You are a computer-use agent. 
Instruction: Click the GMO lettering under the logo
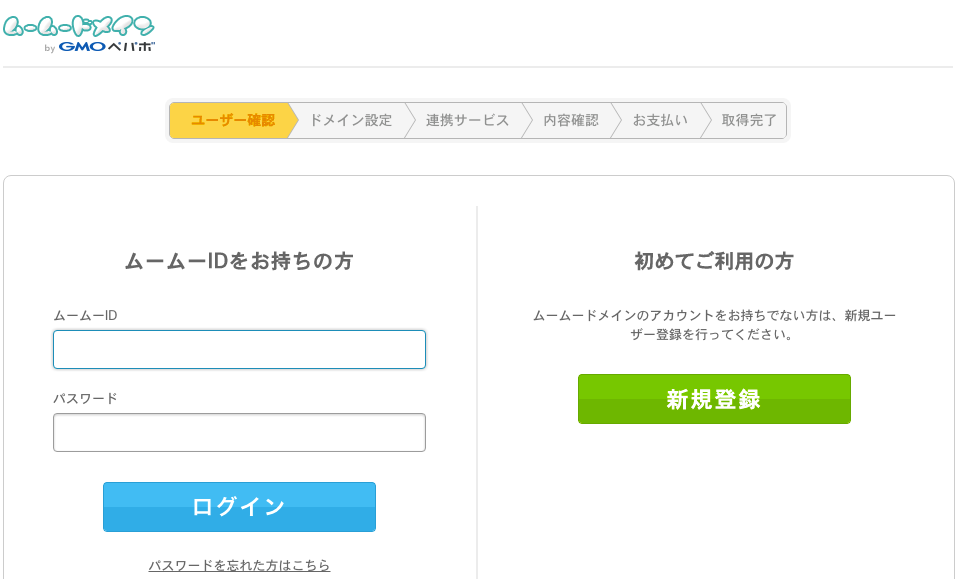click(82, 47)
